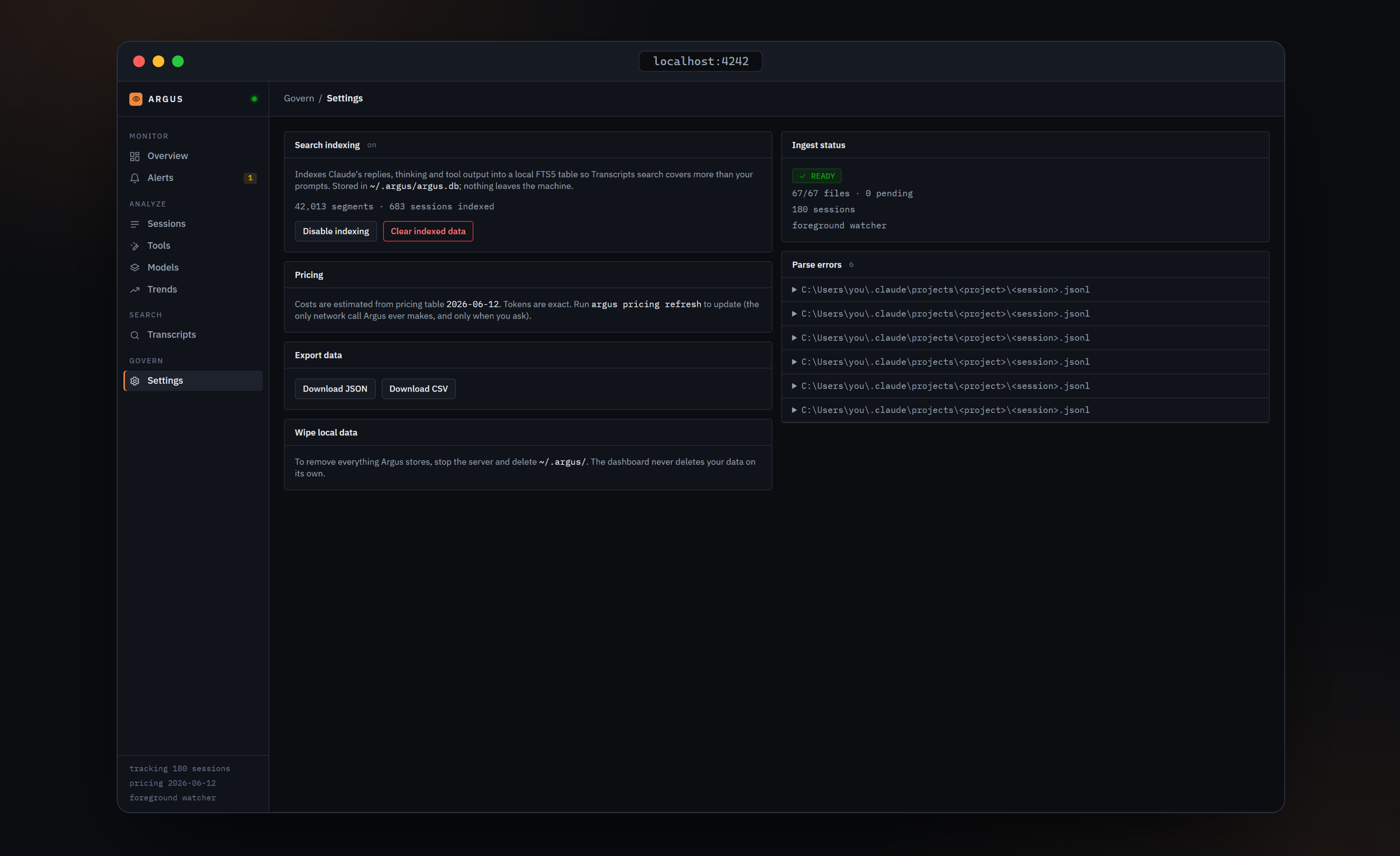Image resolution: width=1400 pixels, height=856 pixels.
Task: Open the Trends page
Action: pos(192,289)
